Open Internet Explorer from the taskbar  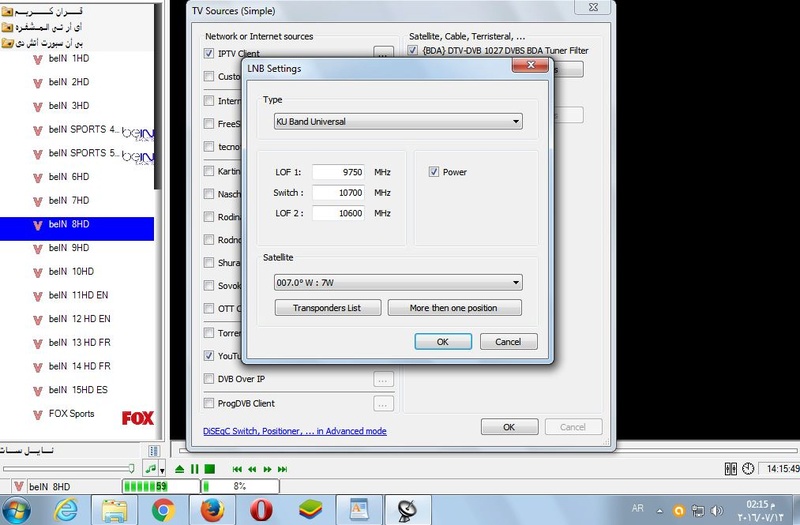click(x=66, y=509)
